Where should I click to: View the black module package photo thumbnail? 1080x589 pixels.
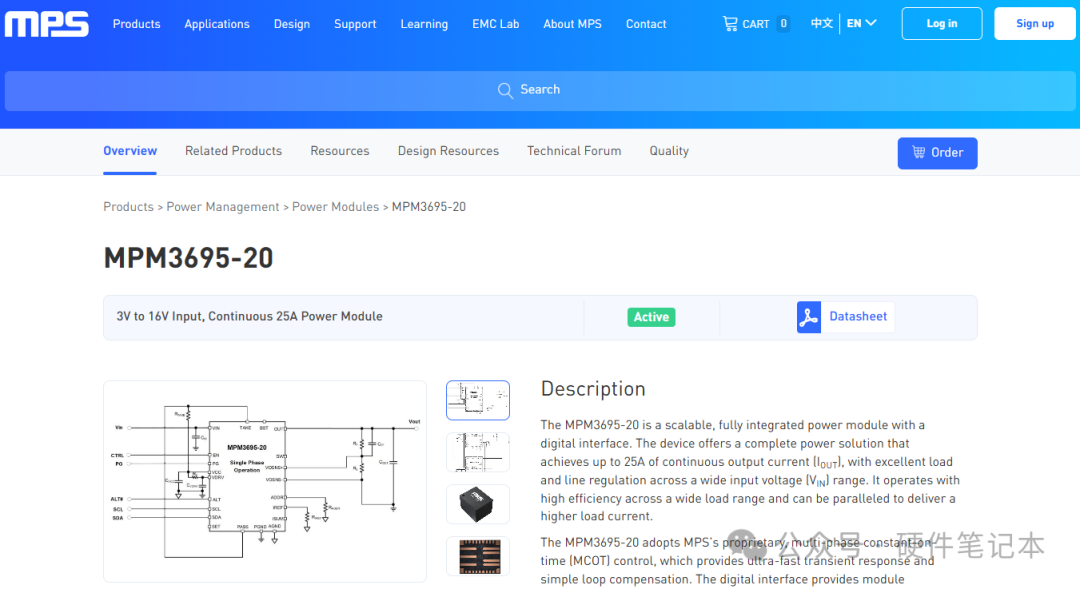477,504
